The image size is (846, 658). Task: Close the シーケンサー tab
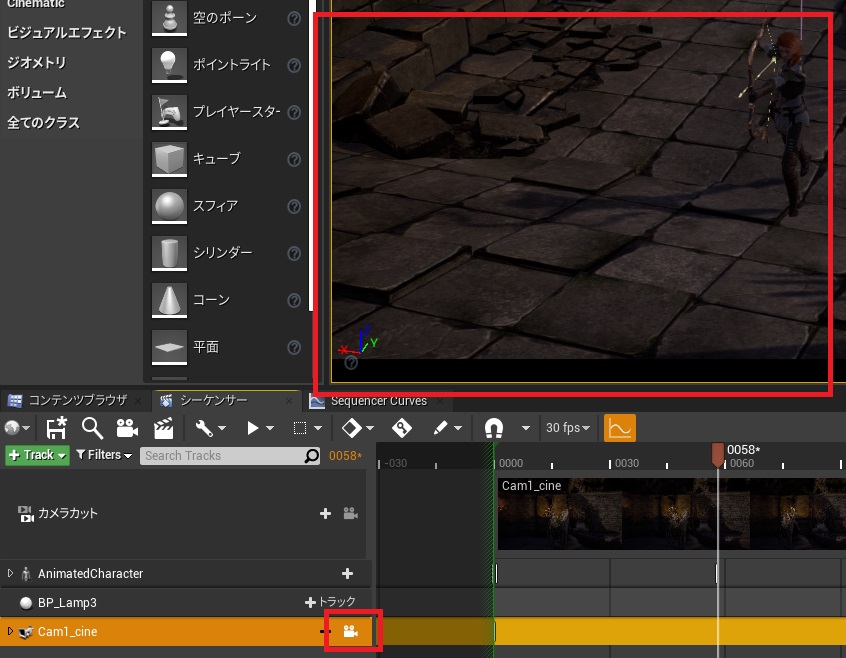(289, 401)
